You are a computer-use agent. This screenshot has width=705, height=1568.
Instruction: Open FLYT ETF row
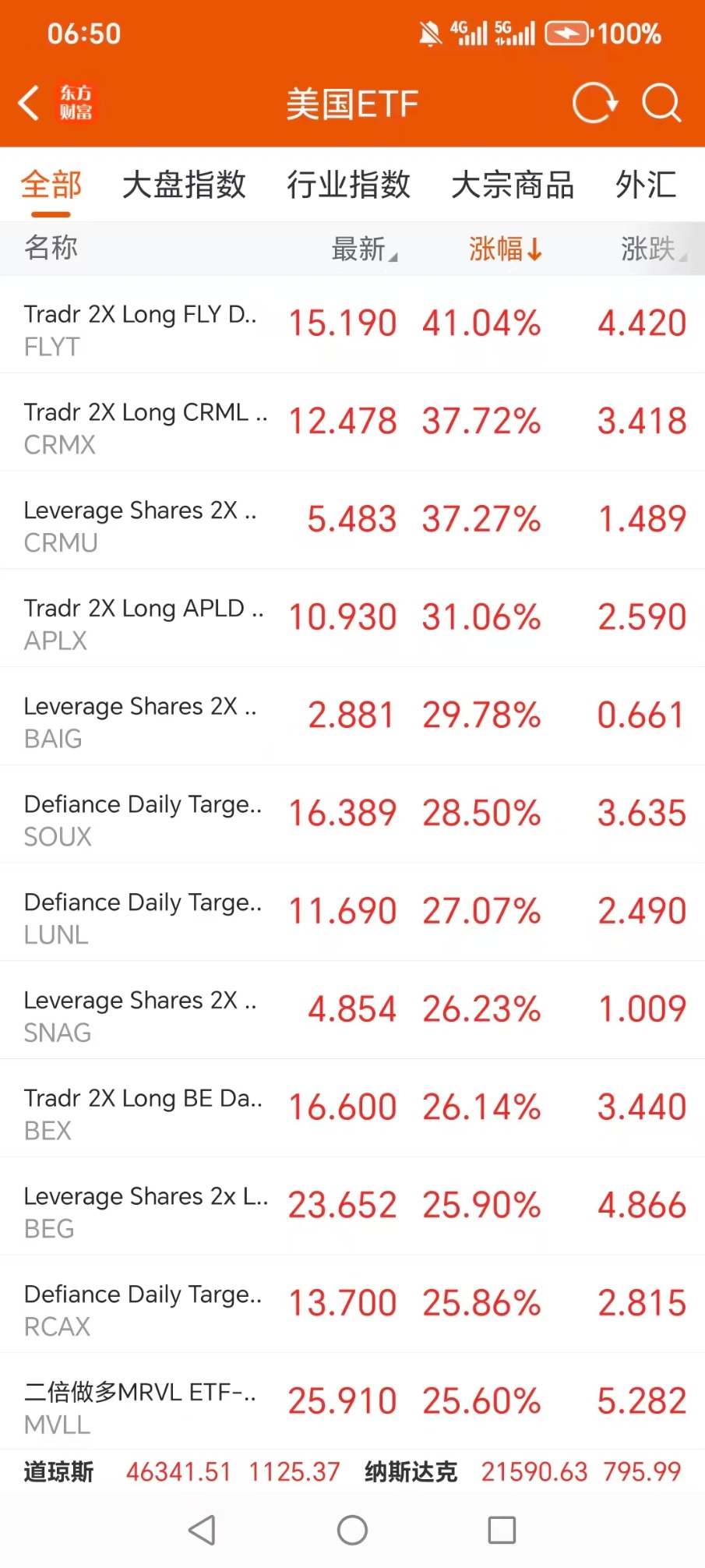352,324
